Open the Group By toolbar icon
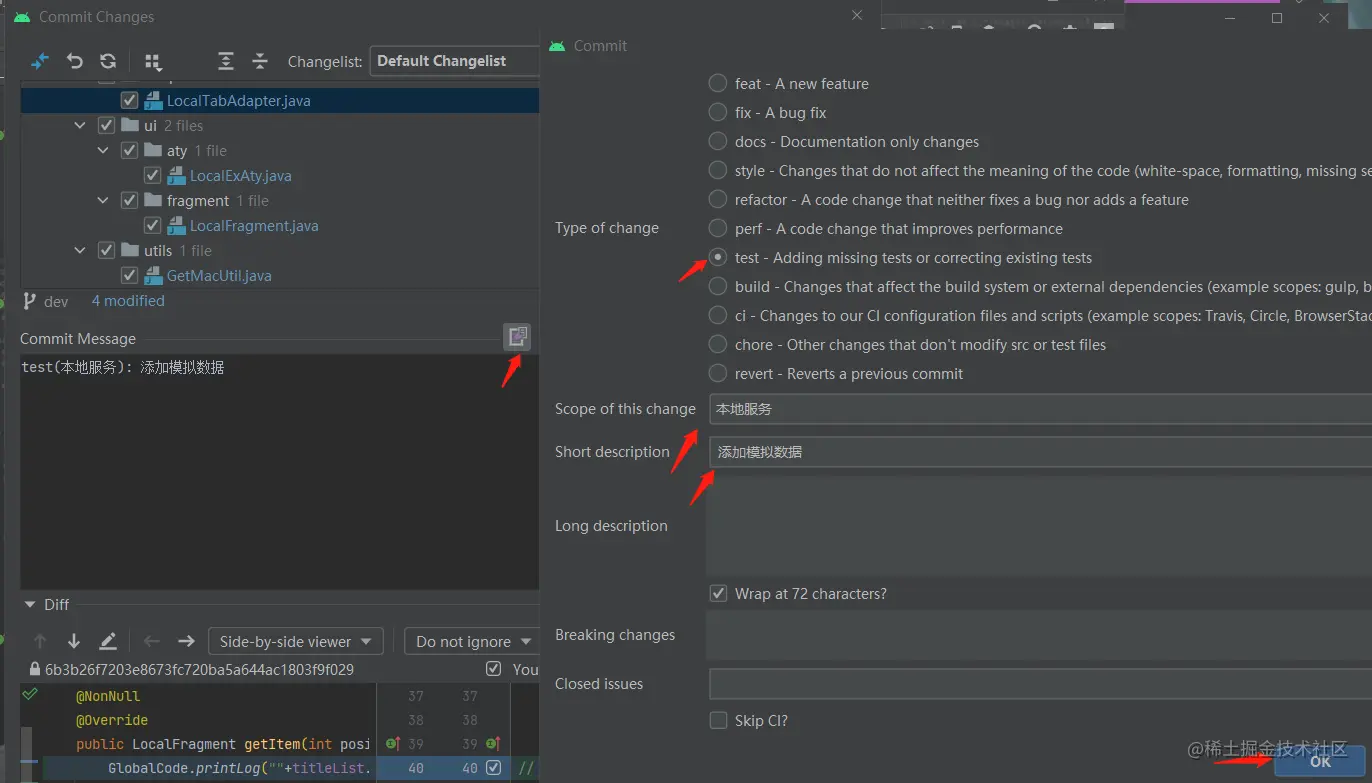This screenshot has height=783, width=1372. (x=153, y=62)
